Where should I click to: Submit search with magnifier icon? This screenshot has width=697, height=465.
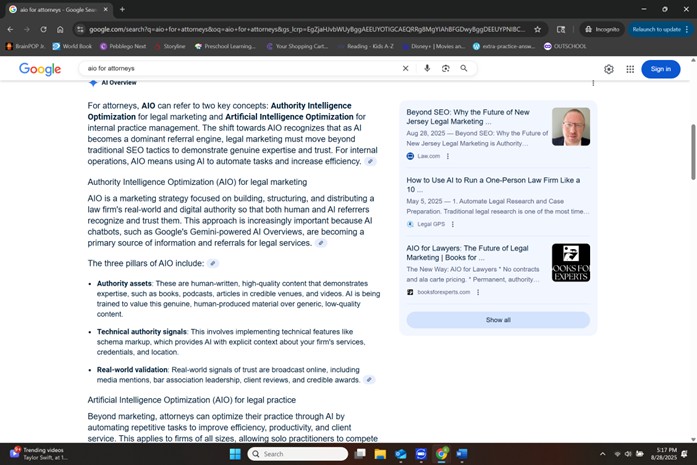pos(464,68)
